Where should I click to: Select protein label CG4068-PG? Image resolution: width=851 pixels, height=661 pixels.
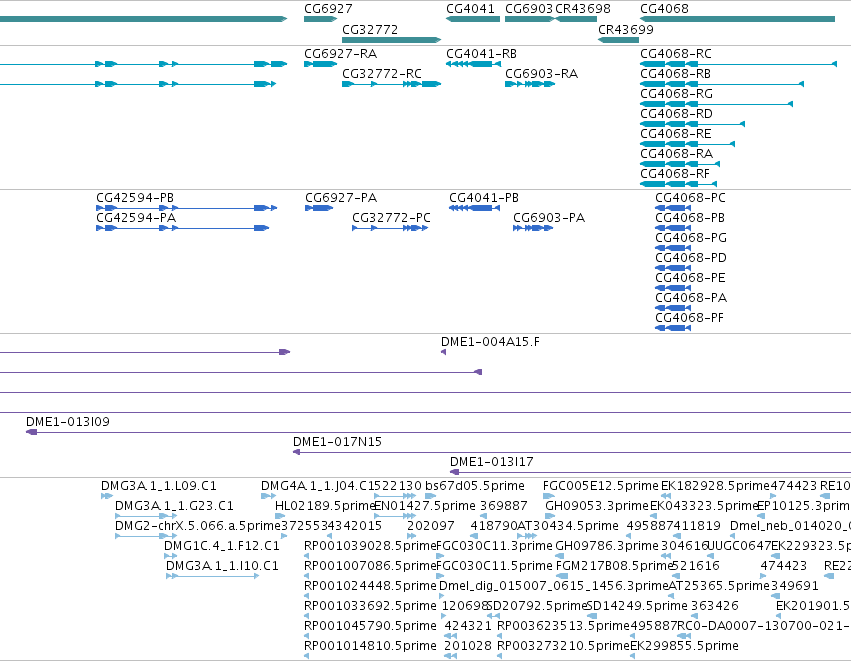click(691, 238)
